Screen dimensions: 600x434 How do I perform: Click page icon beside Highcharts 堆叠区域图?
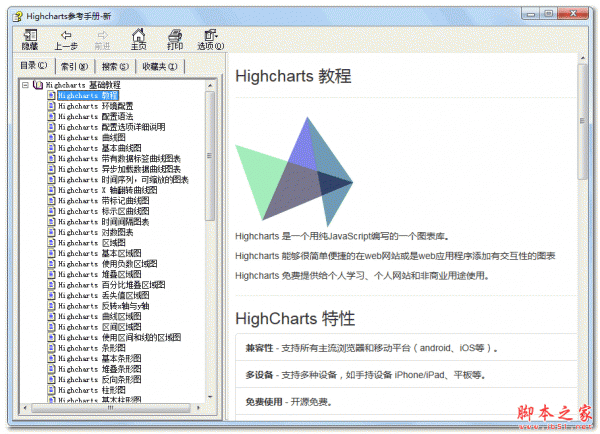tap(51, 274)
